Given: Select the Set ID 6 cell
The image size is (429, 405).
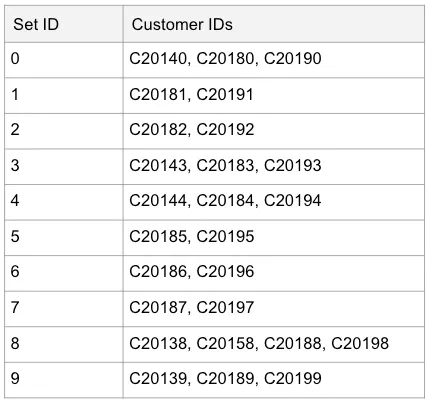Looking at the screenshot, I should coord(64,274).
